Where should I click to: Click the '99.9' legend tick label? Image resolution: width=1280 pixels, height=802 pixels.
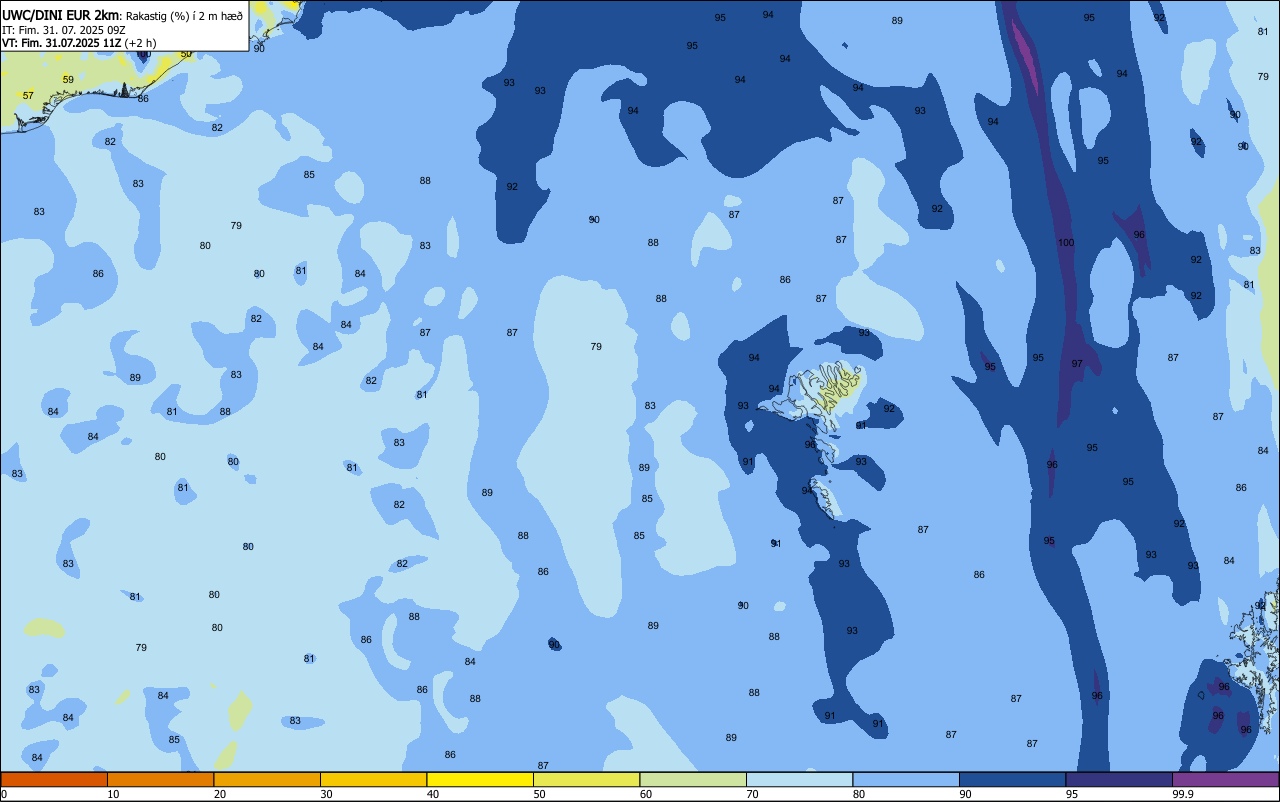(1184, 794)
